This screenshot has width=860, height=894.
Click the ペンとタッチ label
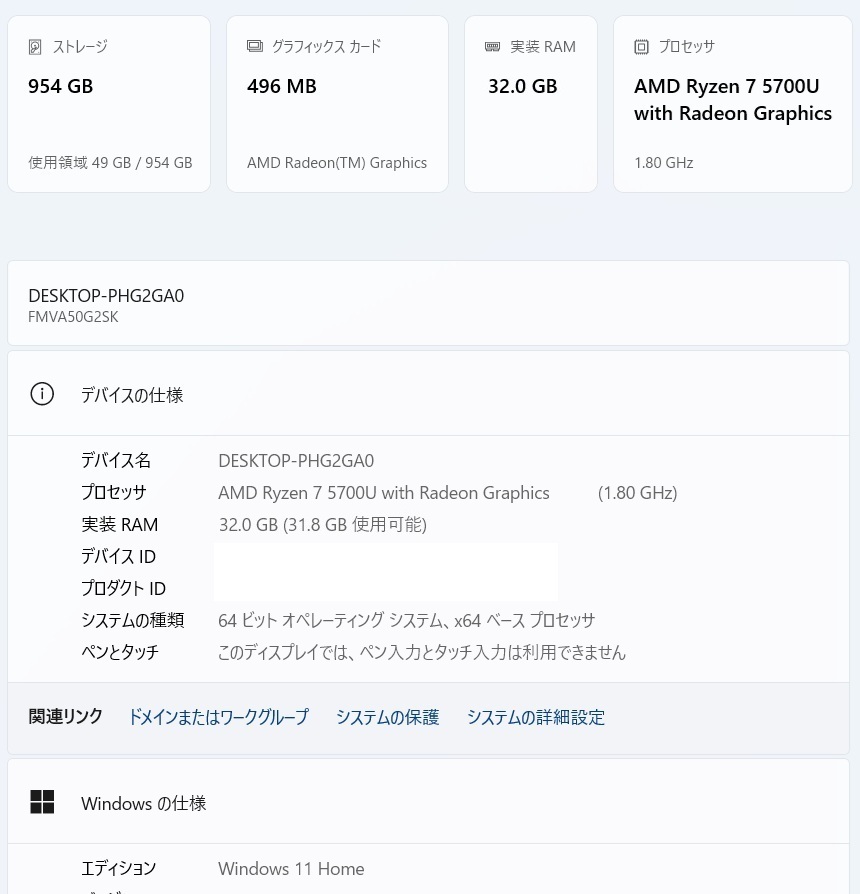[x=120, y=652]
